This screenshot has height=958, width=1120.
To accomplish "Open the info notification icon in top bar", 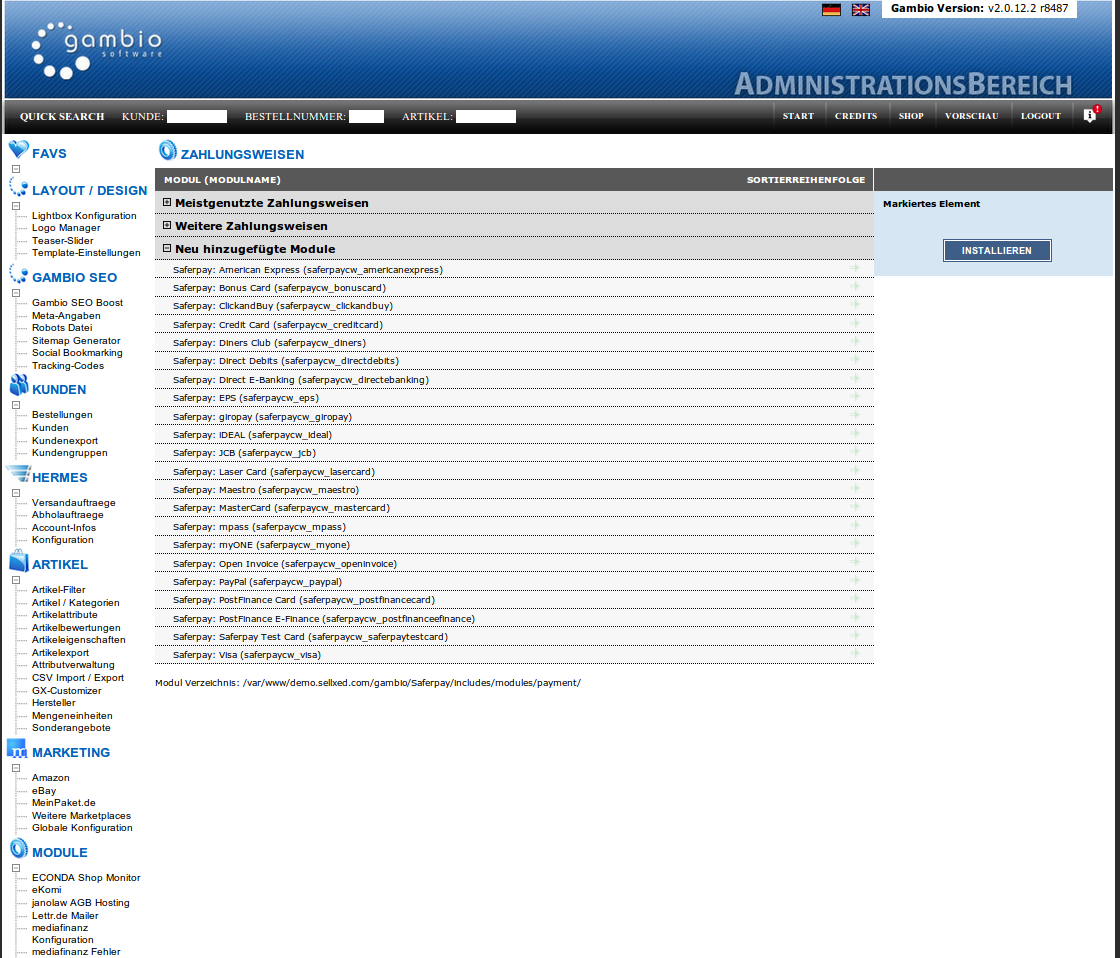I will (1090, 116).
